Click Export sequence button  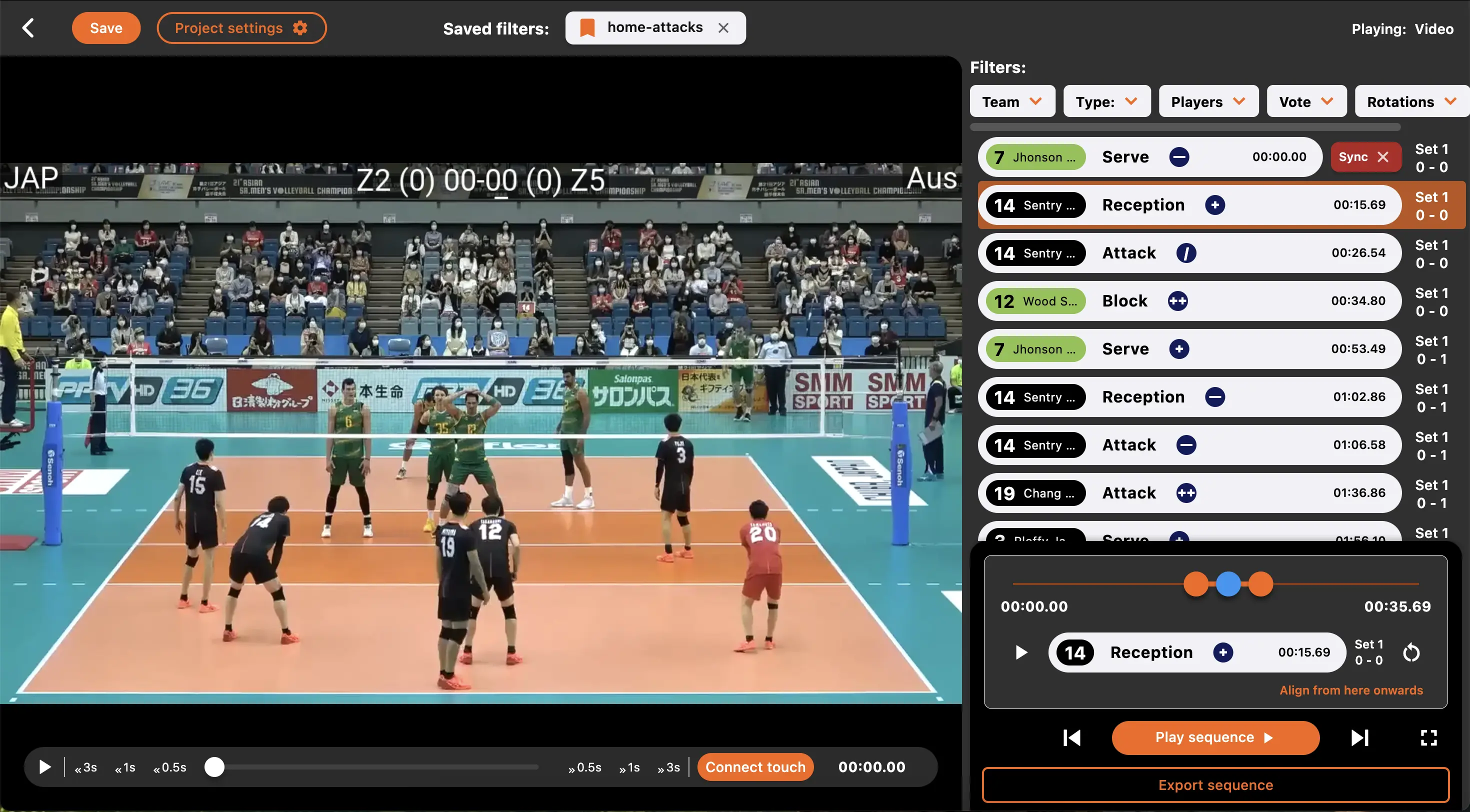1215,784
